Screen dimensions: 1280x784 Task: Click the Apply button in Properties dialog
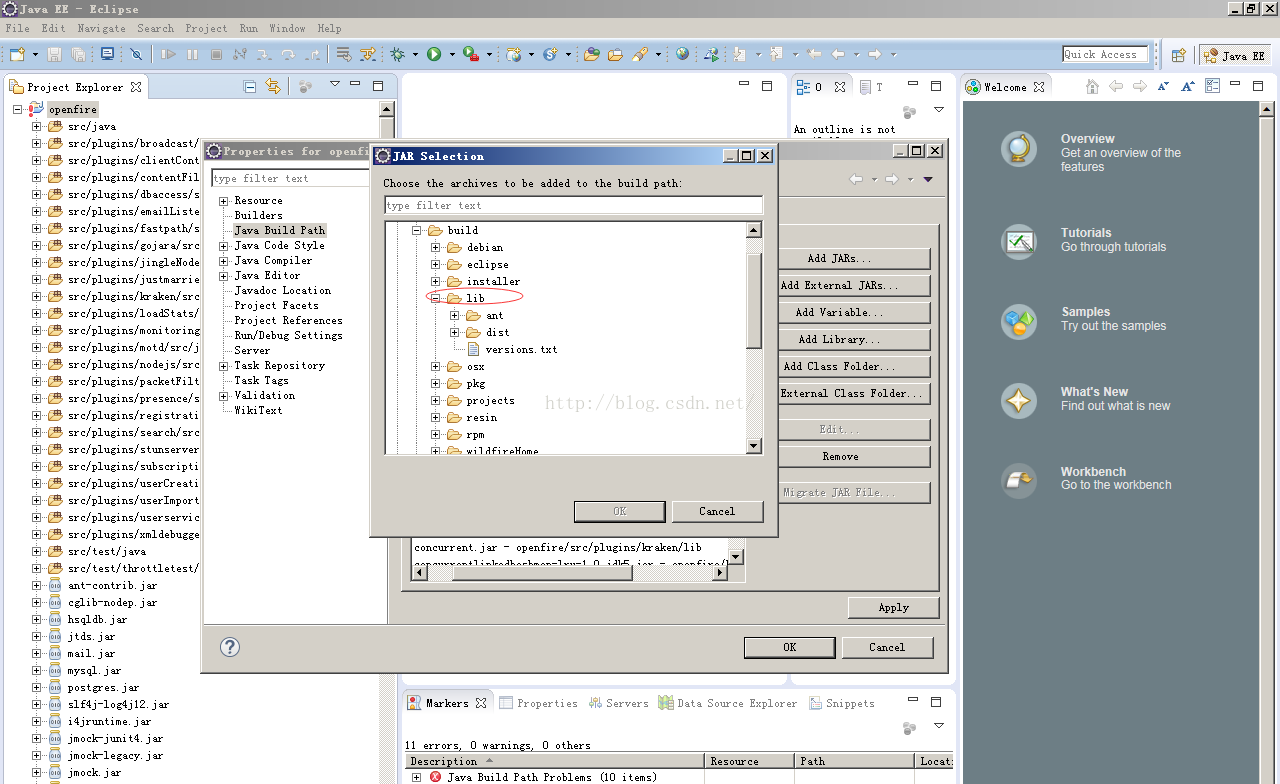(x=893, y=608)
